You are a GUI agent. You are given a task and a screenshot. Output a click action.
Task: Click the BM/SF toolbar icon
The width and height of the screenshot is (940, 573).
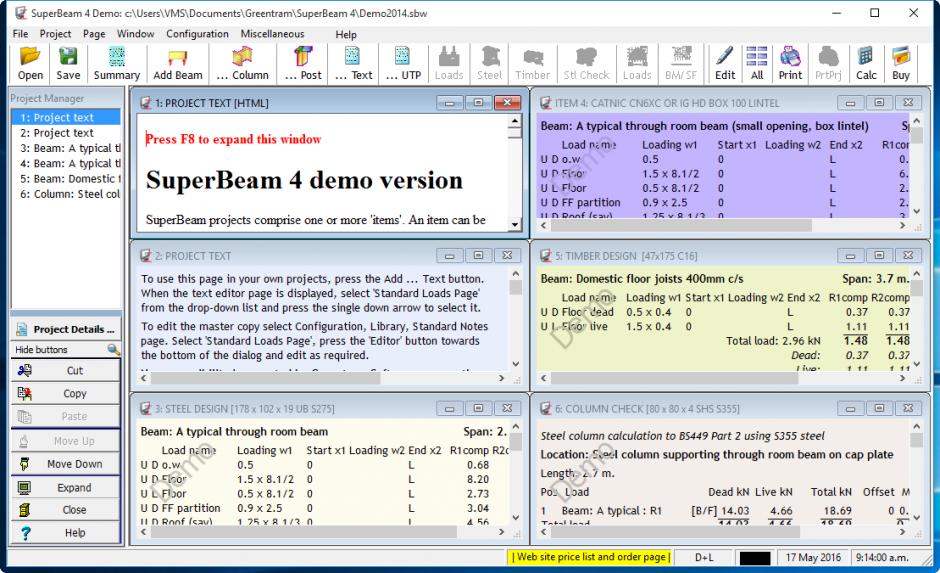680,64
